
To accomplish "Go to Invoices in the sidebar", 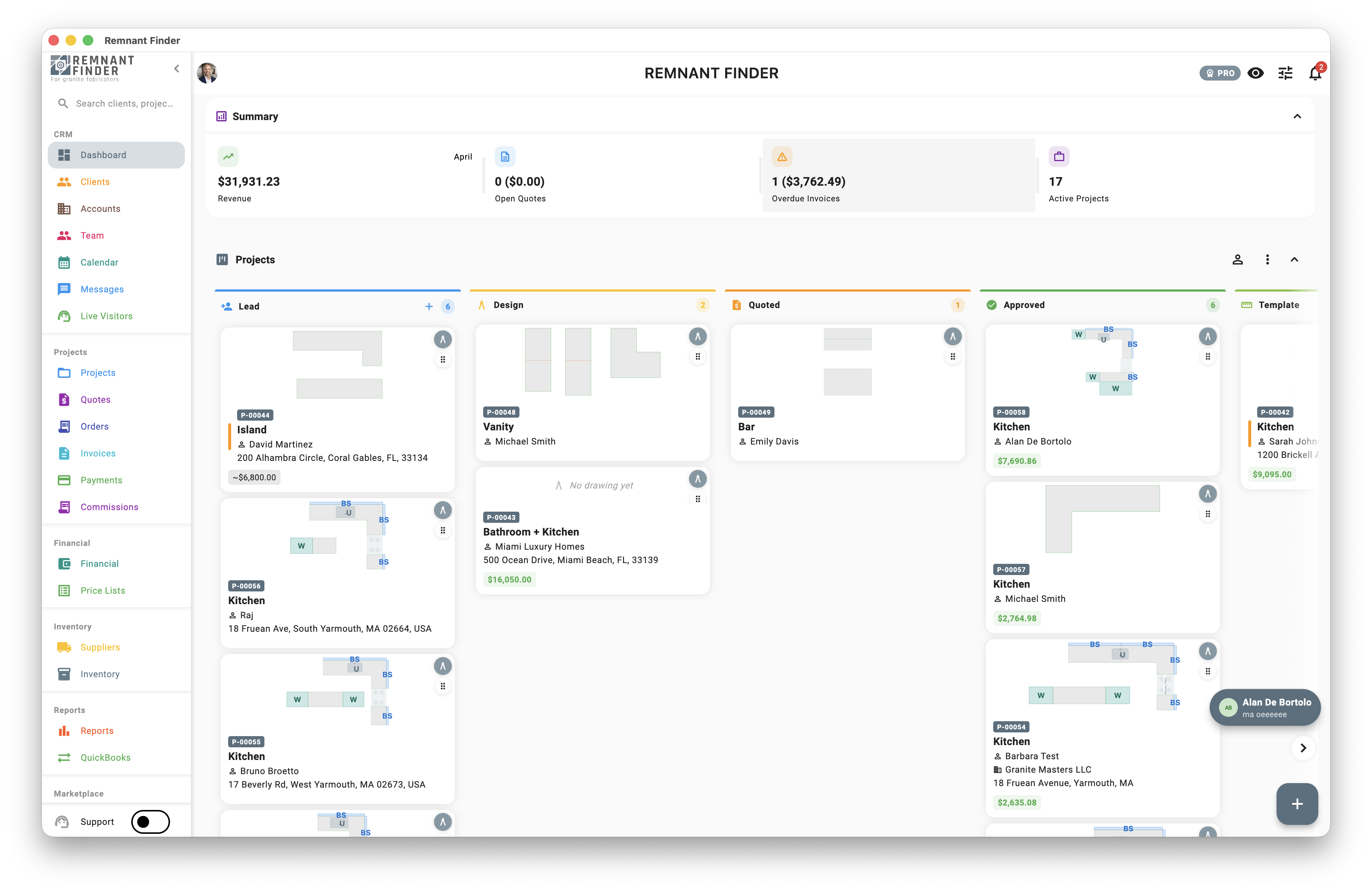I will point(98,454).
